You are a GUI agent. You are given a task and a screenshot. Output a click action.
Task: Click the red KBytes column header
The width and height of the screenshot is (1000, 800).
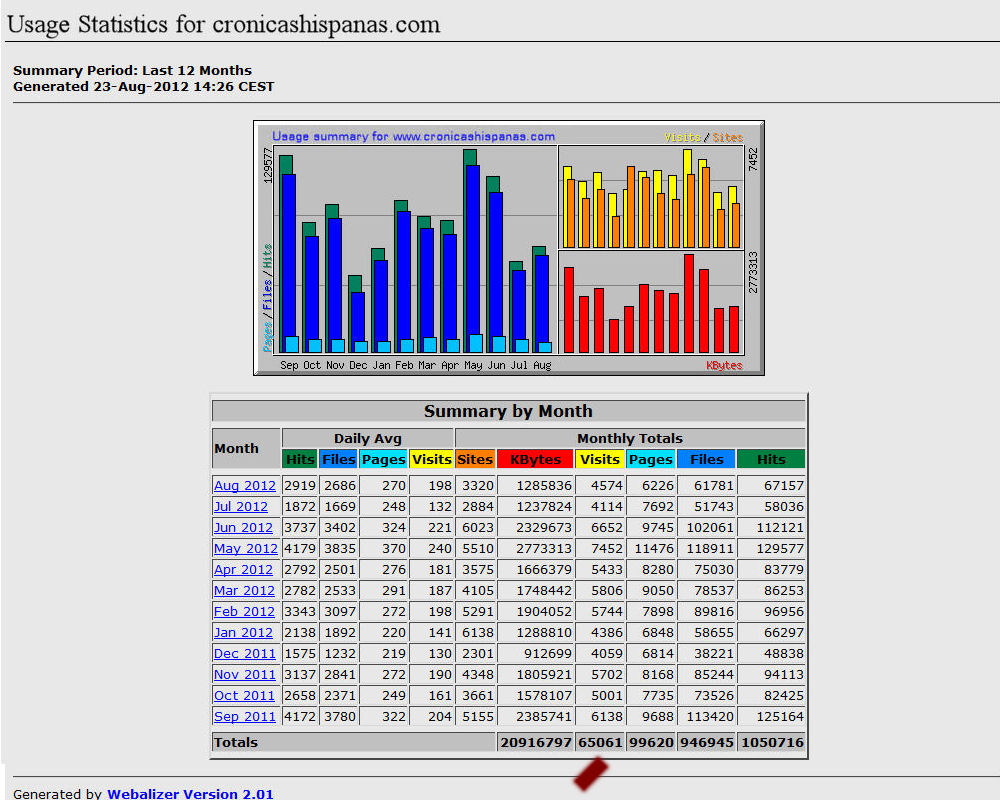[x=535, y=459]
